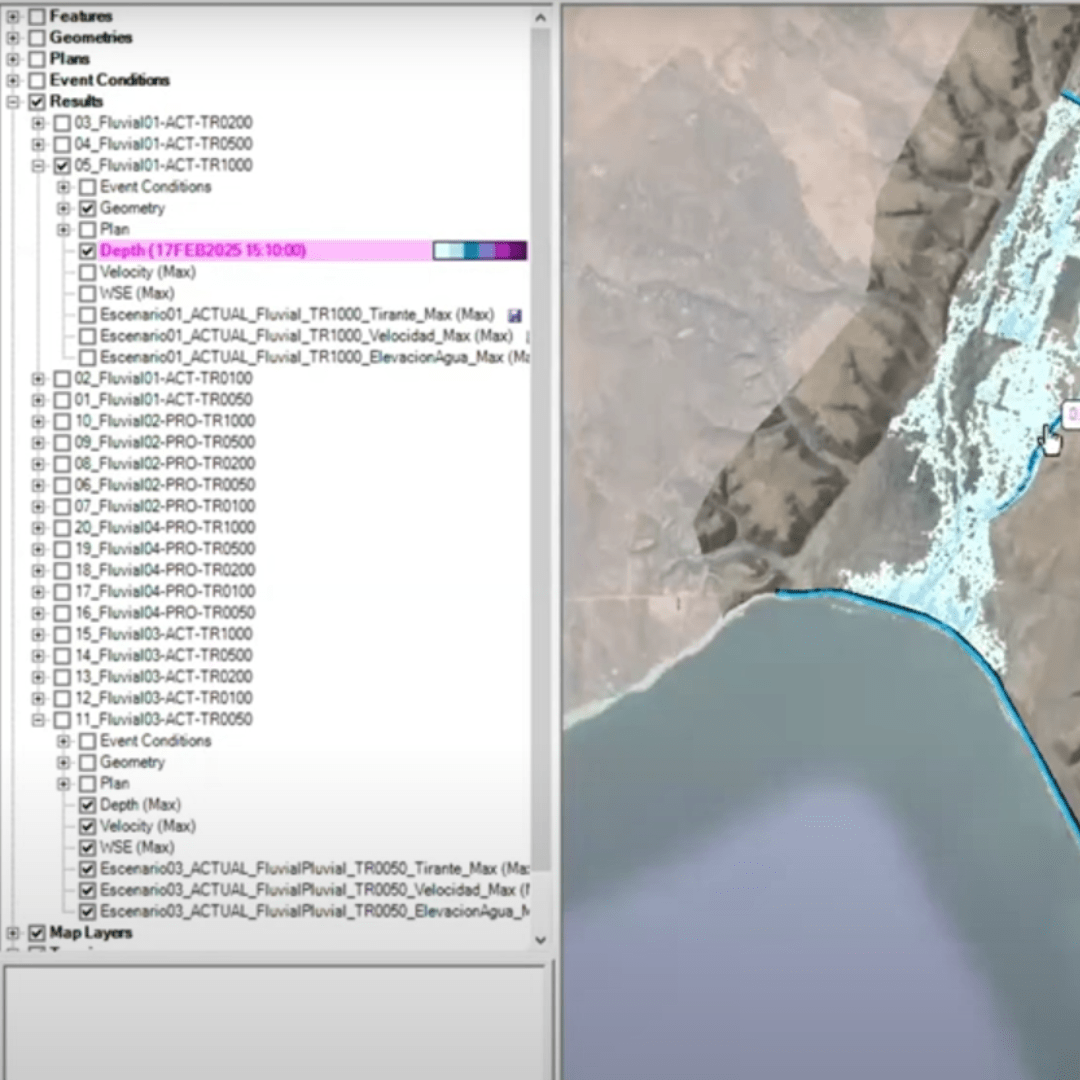1080x1080 pixels.
Task: Expand the Geometries tree node
Action: coord(14,38)
